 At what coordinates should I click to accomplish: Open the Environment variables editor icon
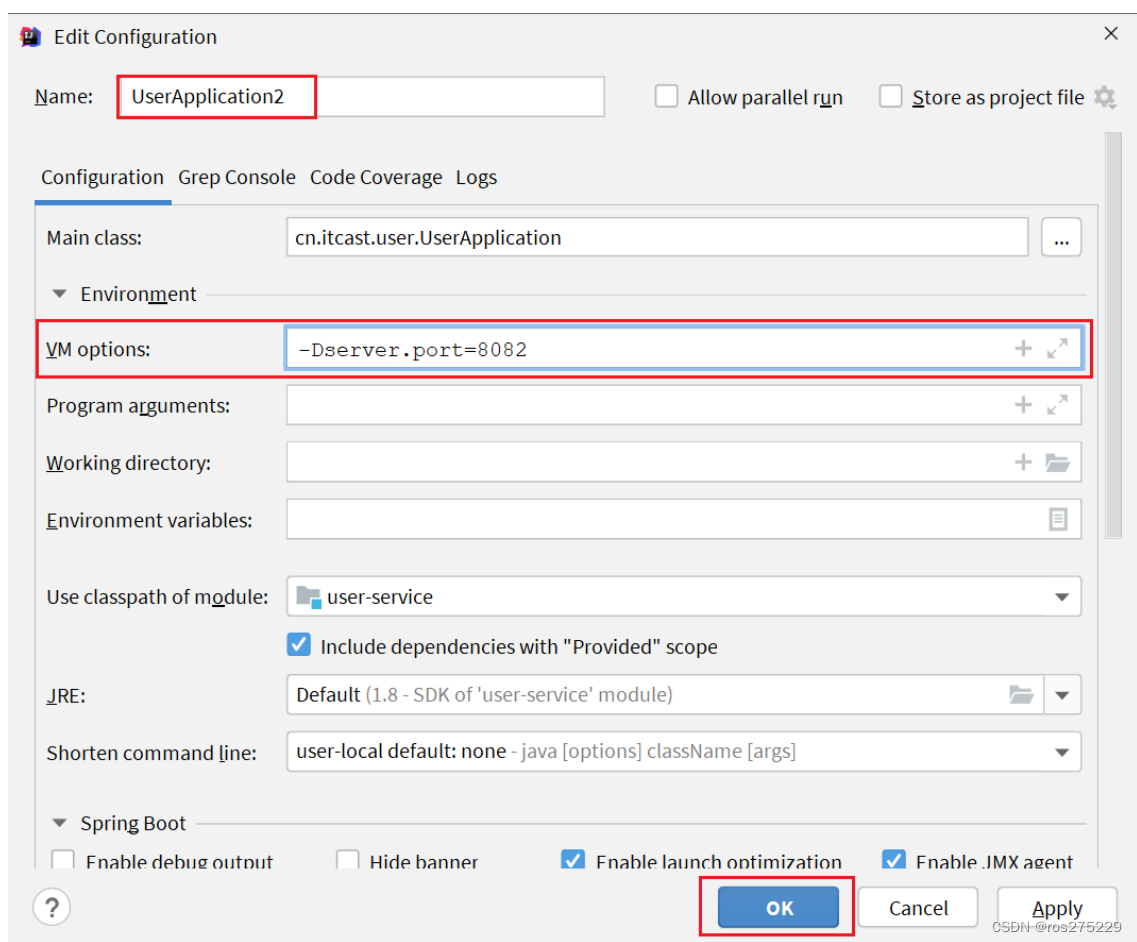[x=1058, y=519]
